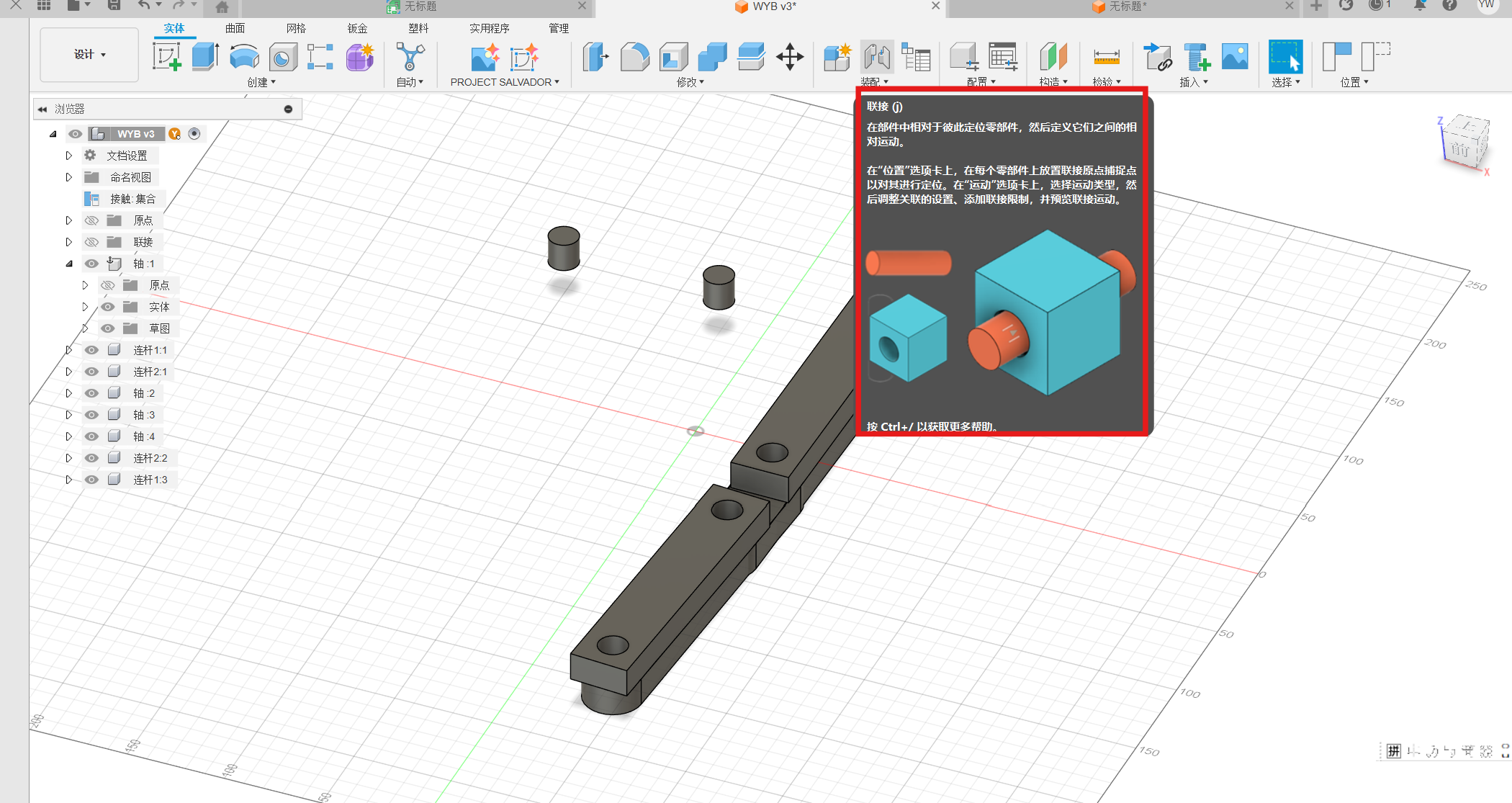This screenshot has height=803, width=1512.
Task: Toggle visibility eye of WYB v3 root
Action: pyautogui.click(x=75, y=134)
